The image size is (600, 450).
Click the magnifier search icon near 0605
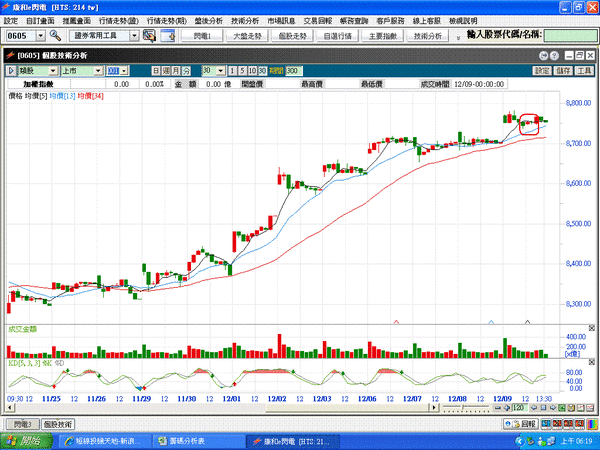coord(55,36)
